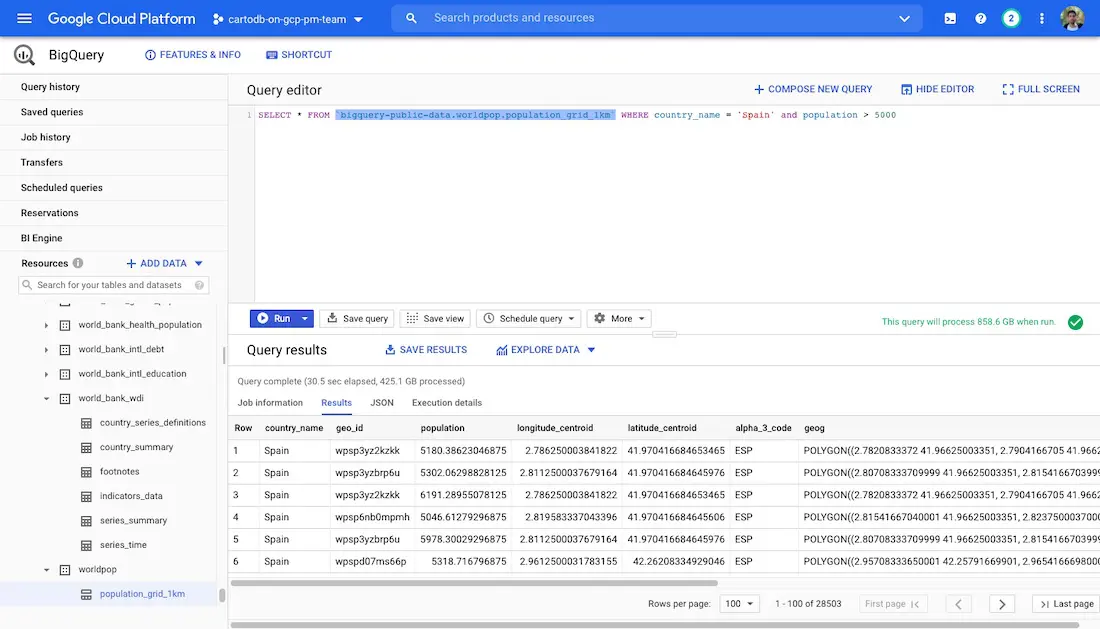
Task: Switch to the JSON results tab
Action: 381,403
